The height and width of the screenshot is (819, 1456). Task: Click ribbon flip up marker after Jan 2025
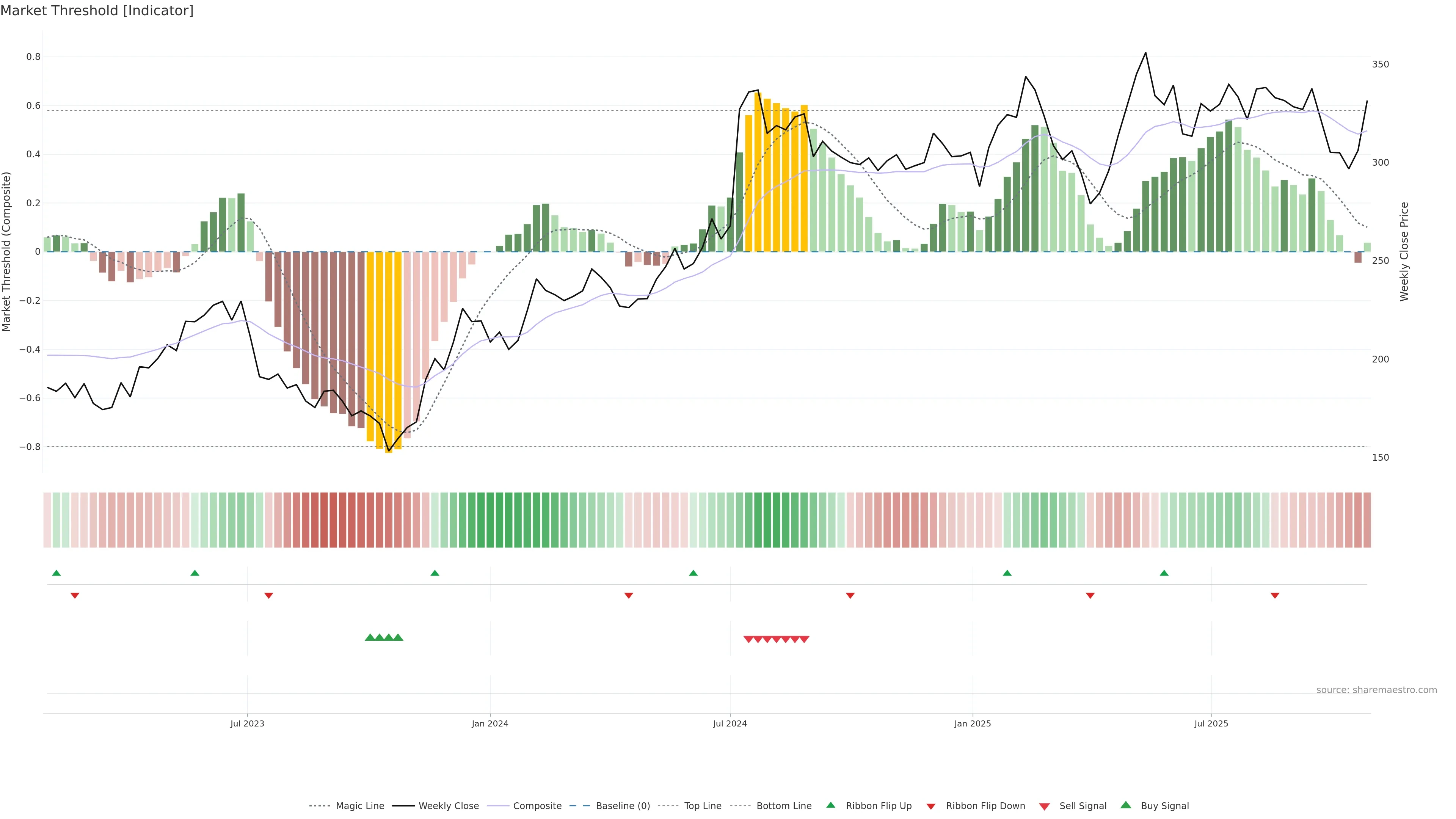1007,573
